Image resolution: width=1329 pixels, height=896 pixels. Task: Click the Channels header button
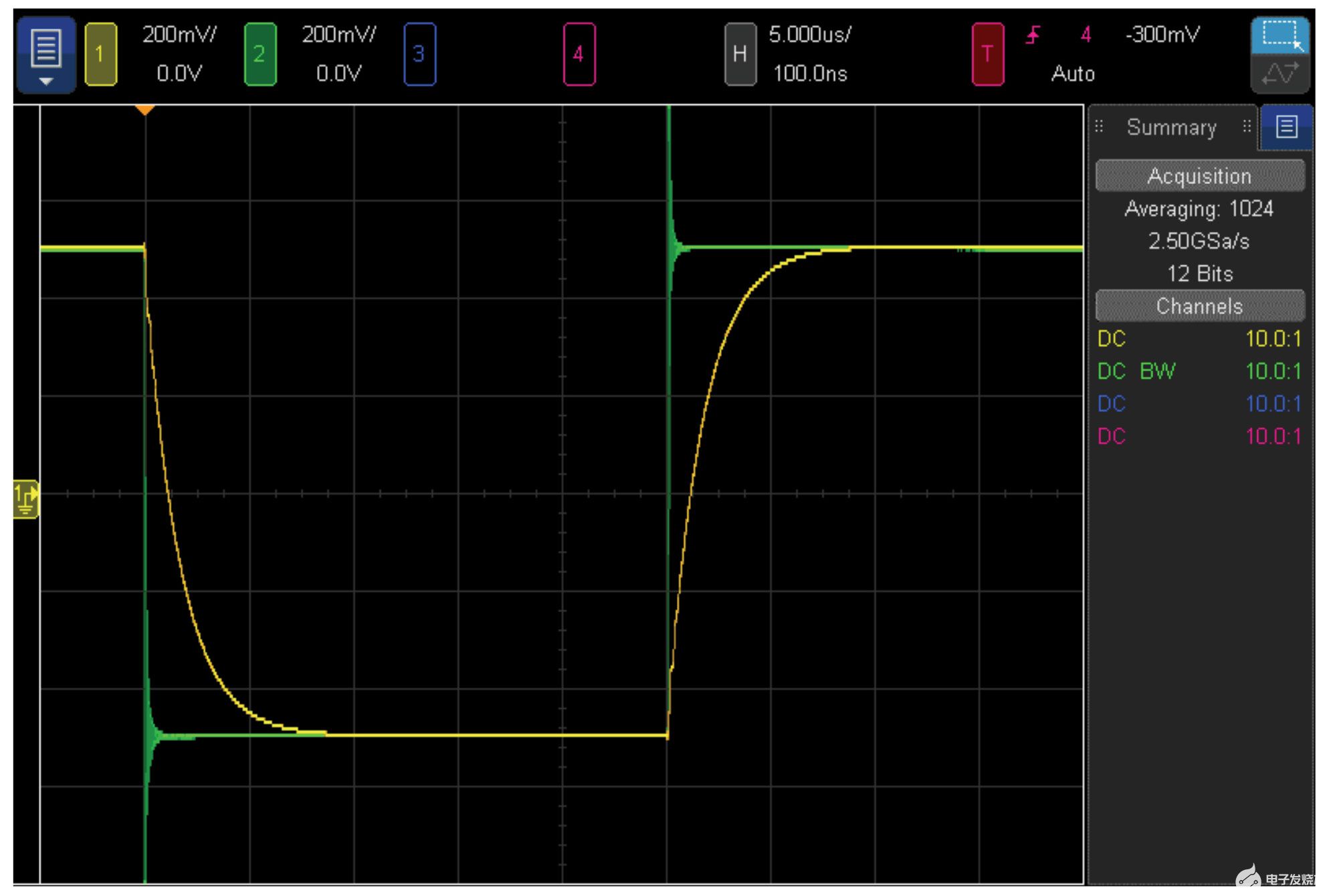tap(1199, 306)
